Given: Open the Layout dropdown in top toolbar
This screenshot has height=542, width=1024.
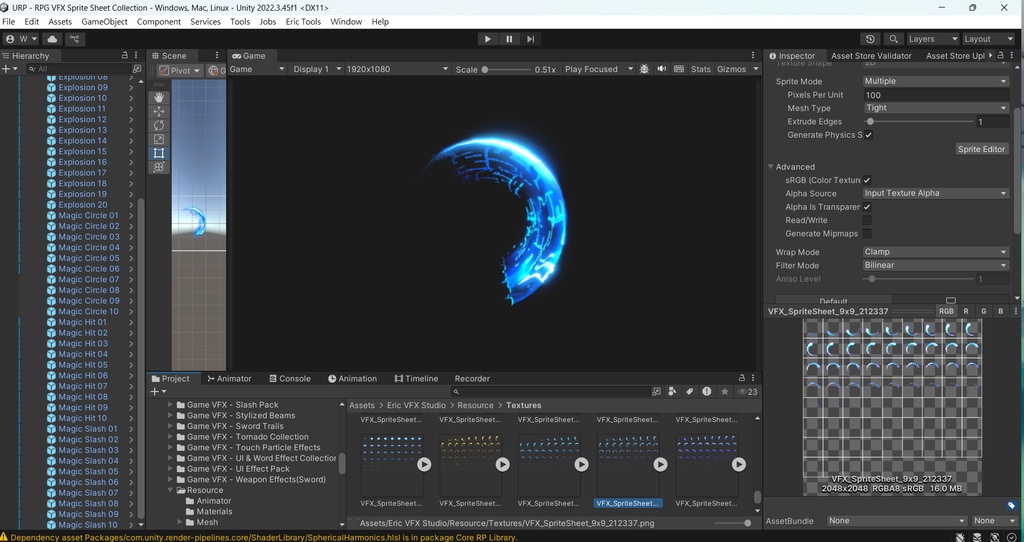Looking at the screenshot, I should pyautogui.click(x=988, y=39).
